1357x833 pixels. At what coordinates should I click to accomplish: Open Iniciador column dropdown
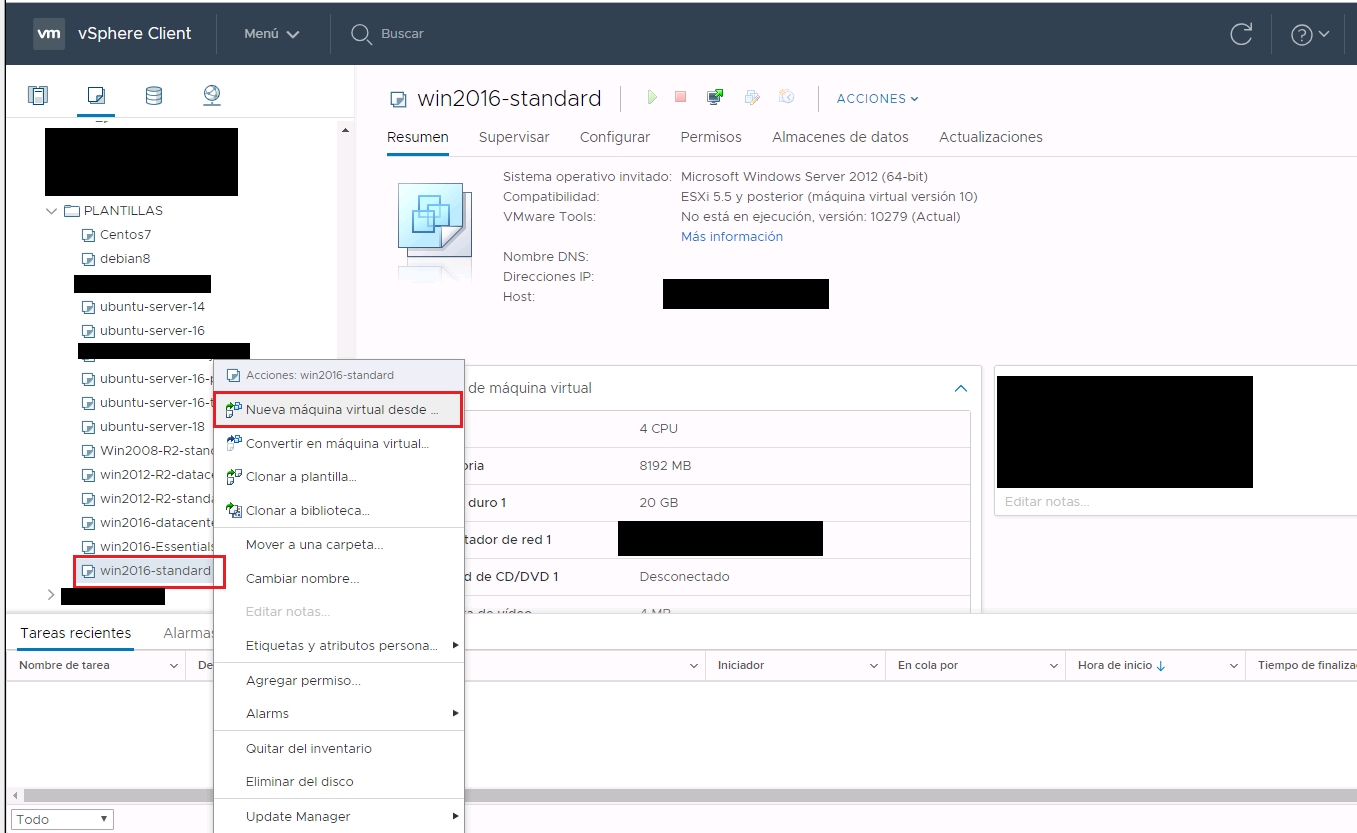pos(875,666)
